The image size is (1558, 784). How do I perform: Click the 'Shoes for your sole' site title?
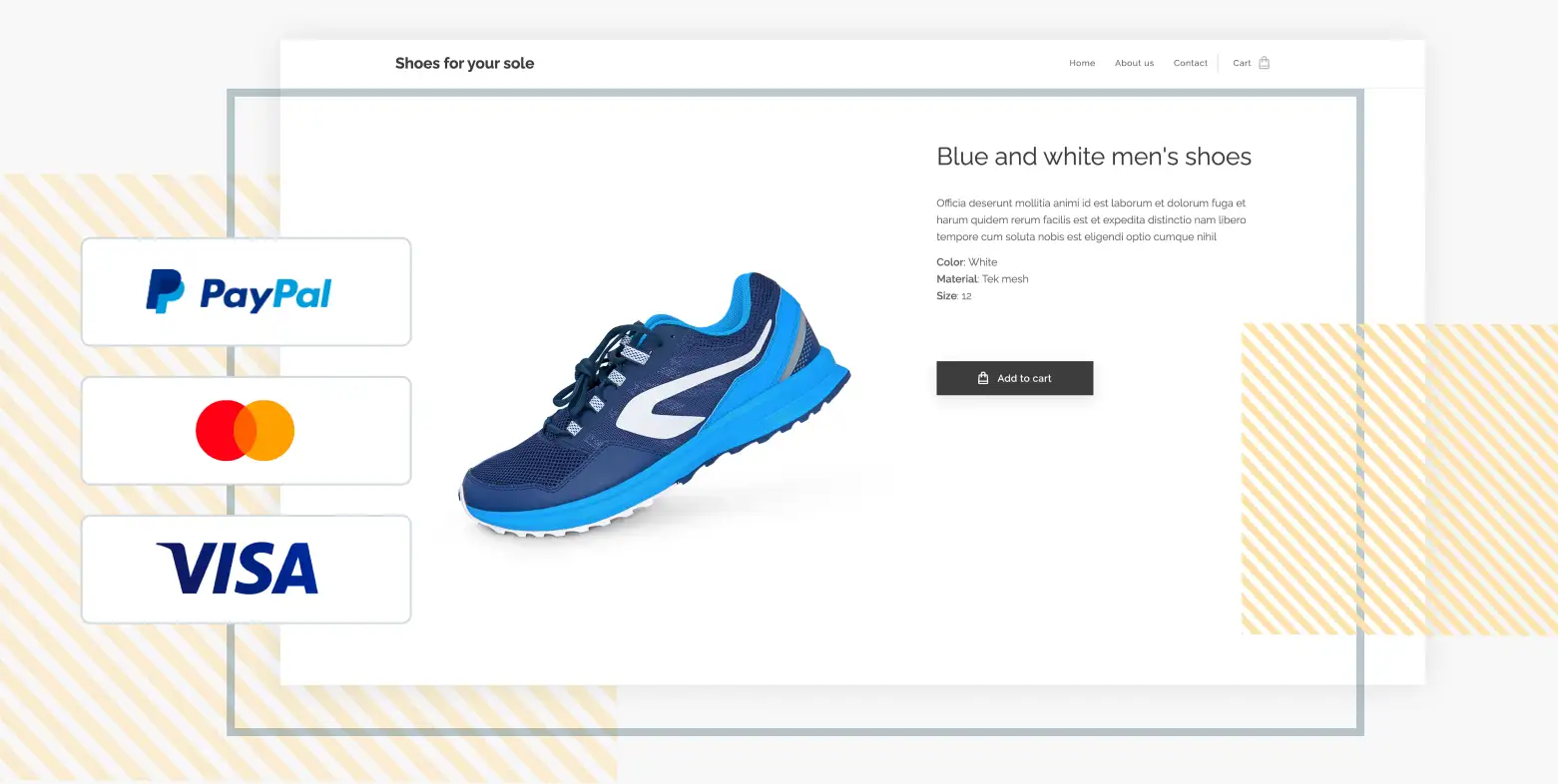tap(464, 63)
